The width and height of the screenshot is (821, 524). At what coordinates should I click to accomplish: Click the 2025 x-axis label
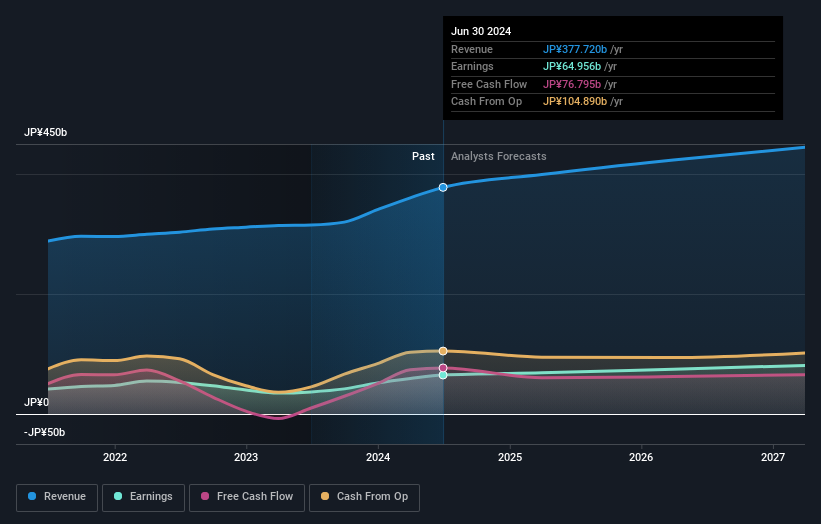click(510, 457)
